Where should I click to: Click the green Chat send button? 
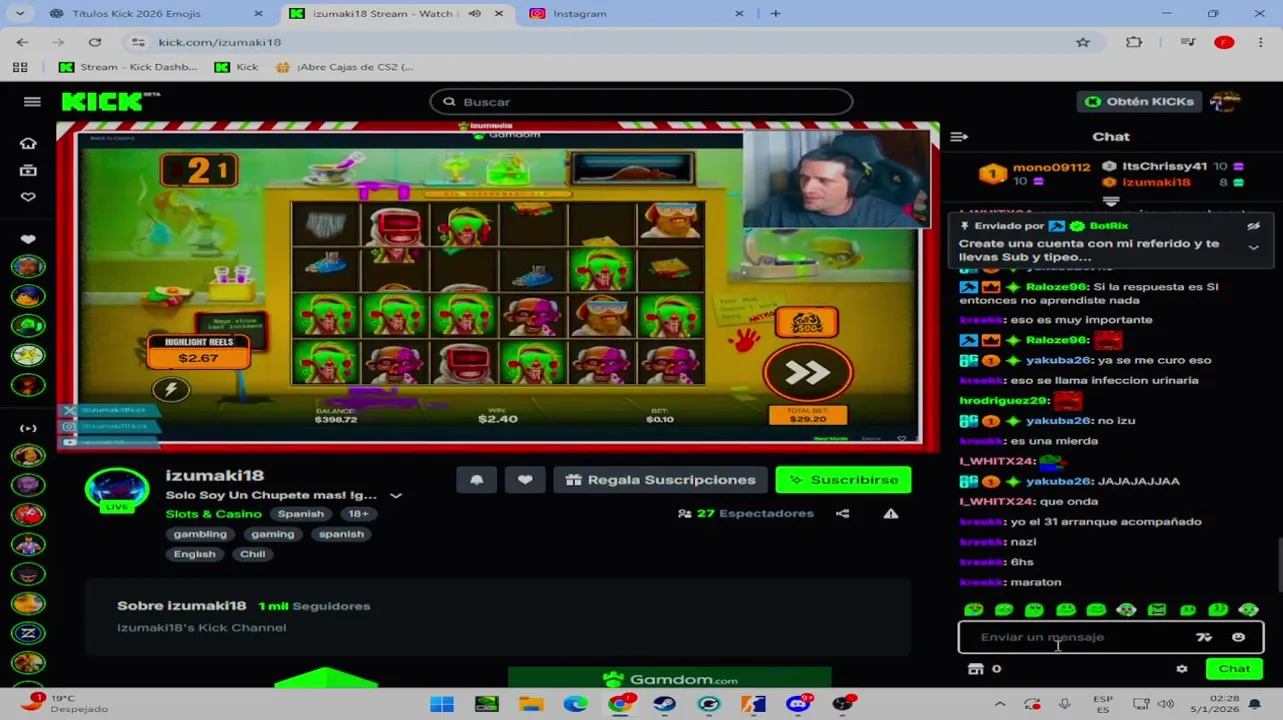pos(1234,669)
